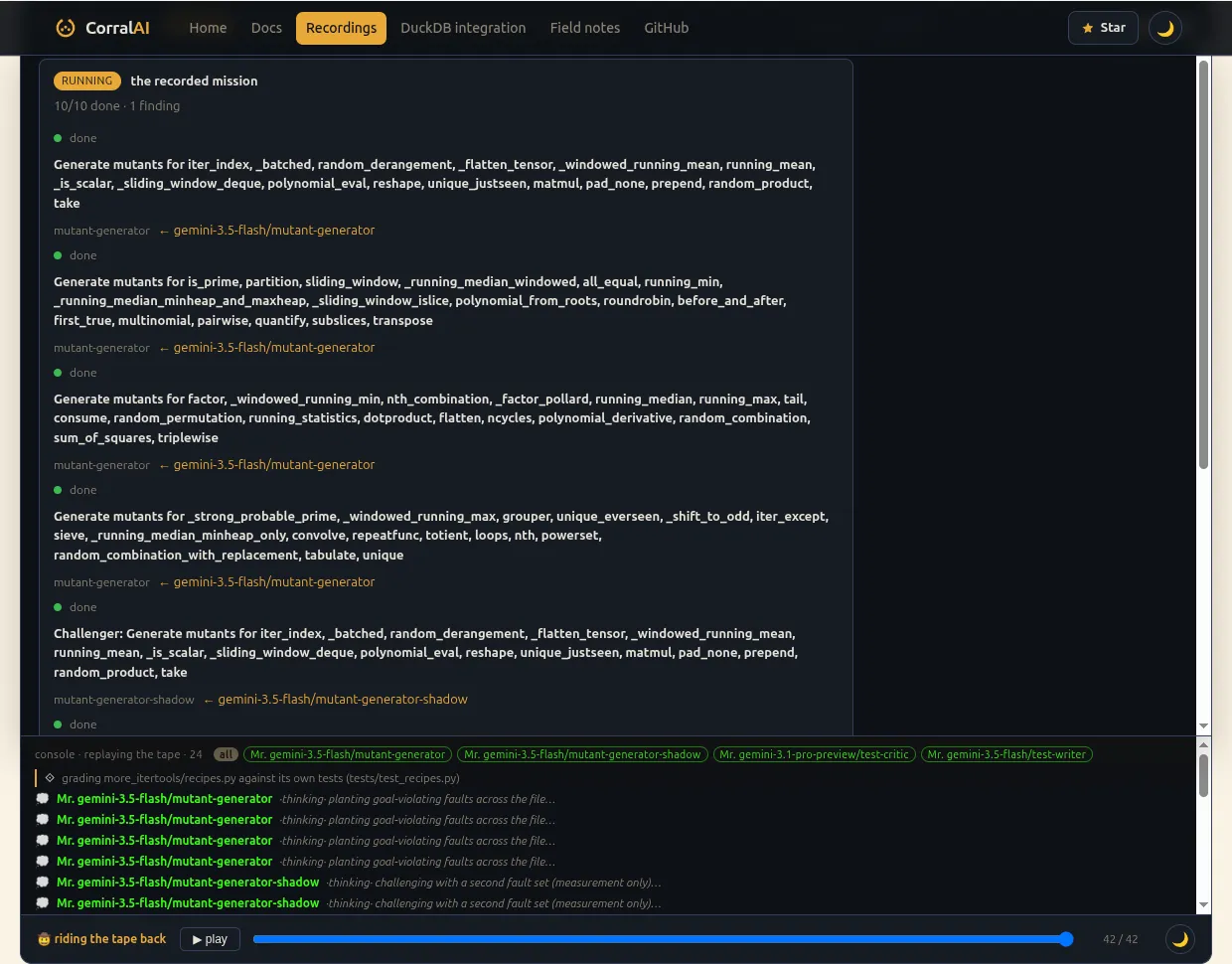Click the cowboy icon by 'riding the tape back'
Screen dimensions: 1232x964
pos(44,939)
